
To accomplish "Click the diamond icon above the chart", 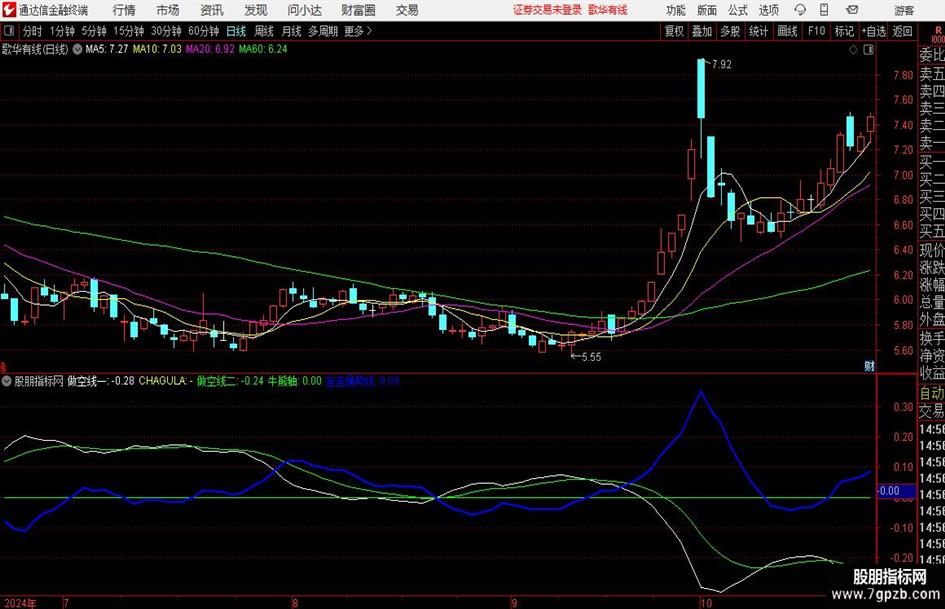I will (x=853, y=50).
